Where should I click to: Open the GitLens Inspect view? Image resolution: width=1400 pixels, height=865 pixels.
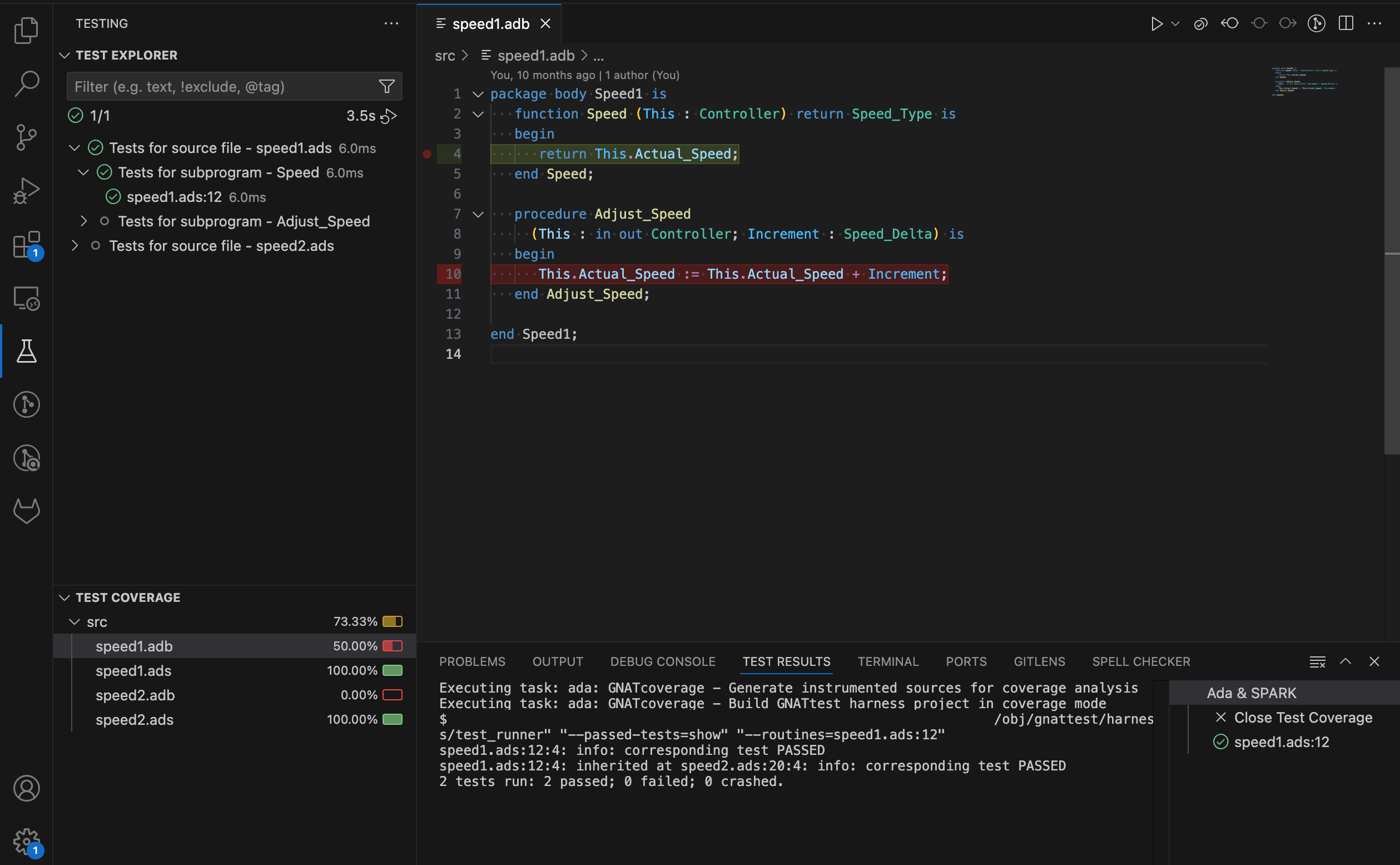click(x=26, y=458)
